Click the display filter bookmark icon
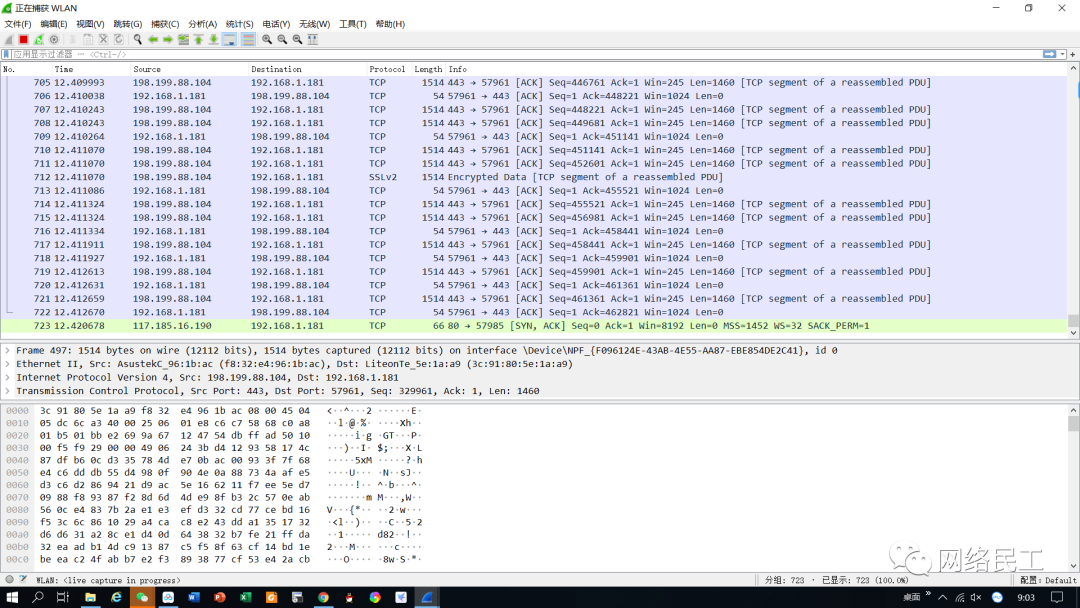Screen dimensions: 1080x608 pos(6,54)
